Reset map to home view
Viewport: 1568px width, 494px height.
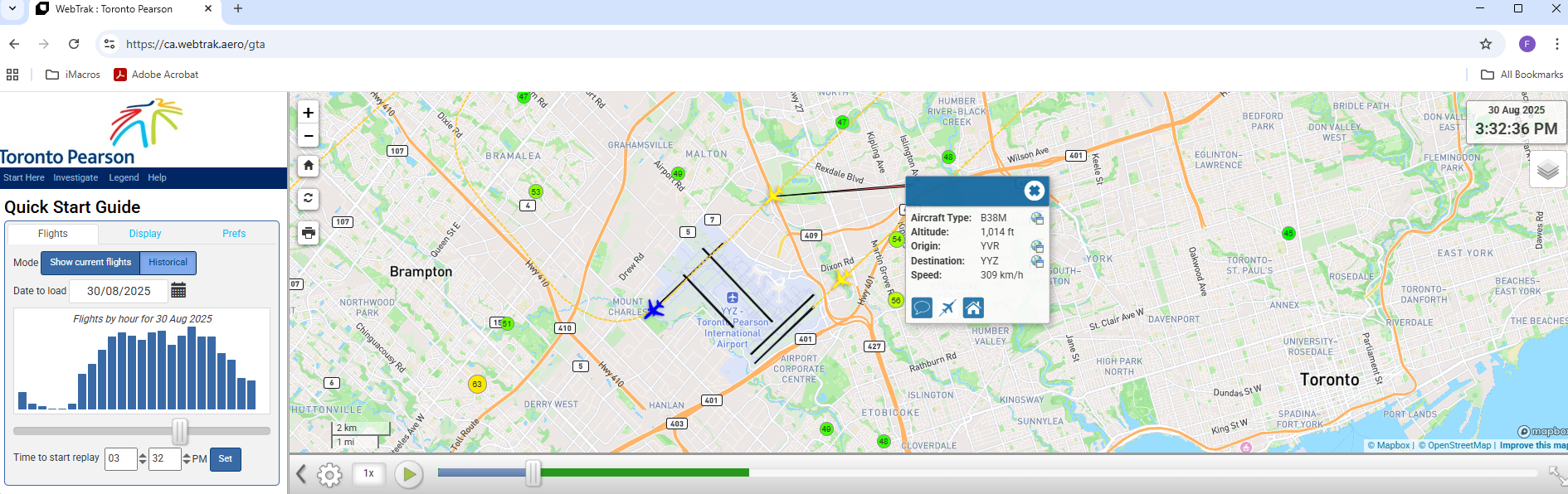pos(308,166)
